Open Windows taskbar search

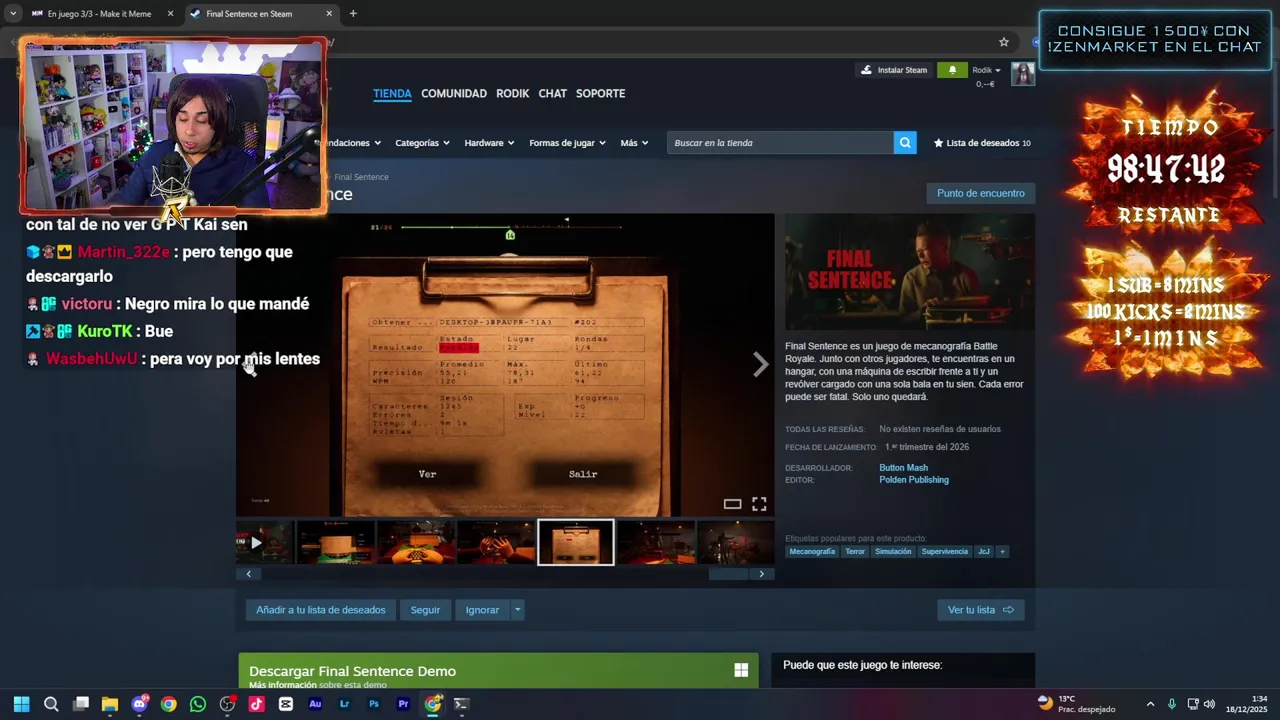tap(51, 704)
